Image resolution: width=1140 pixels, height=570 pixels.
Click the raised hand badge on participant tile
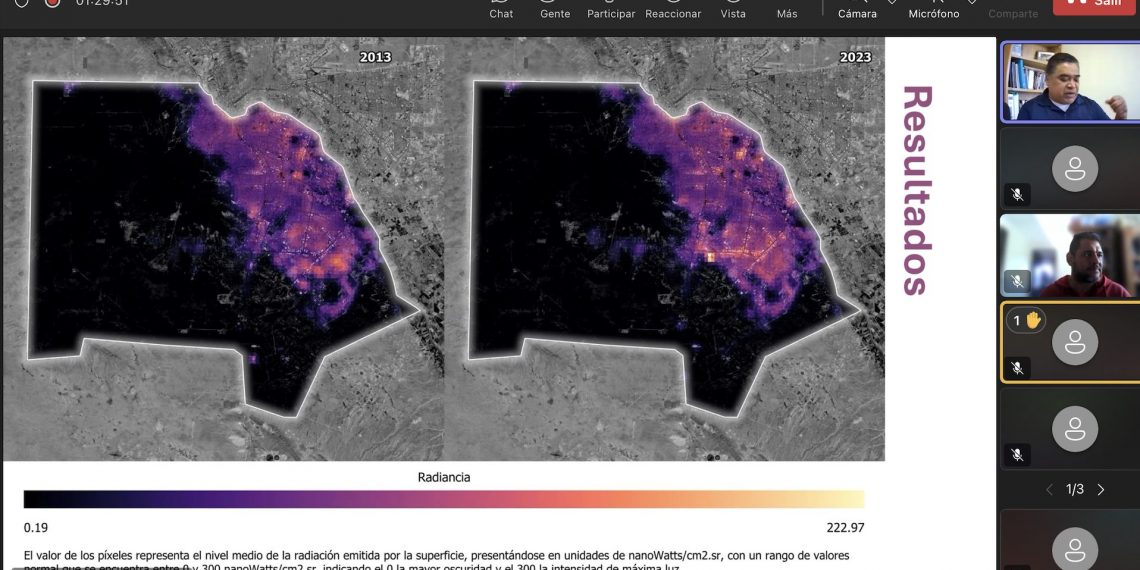[x=1025, y=320]
